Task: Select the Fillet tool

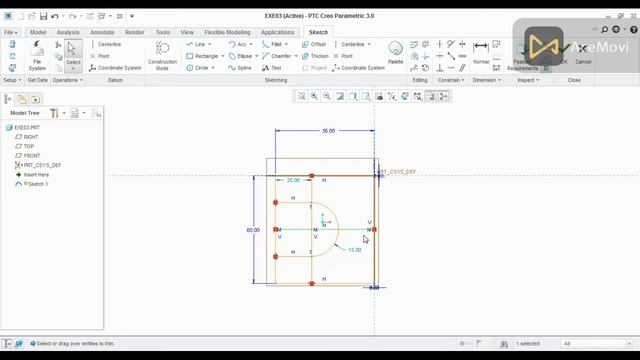Action: 272,44
